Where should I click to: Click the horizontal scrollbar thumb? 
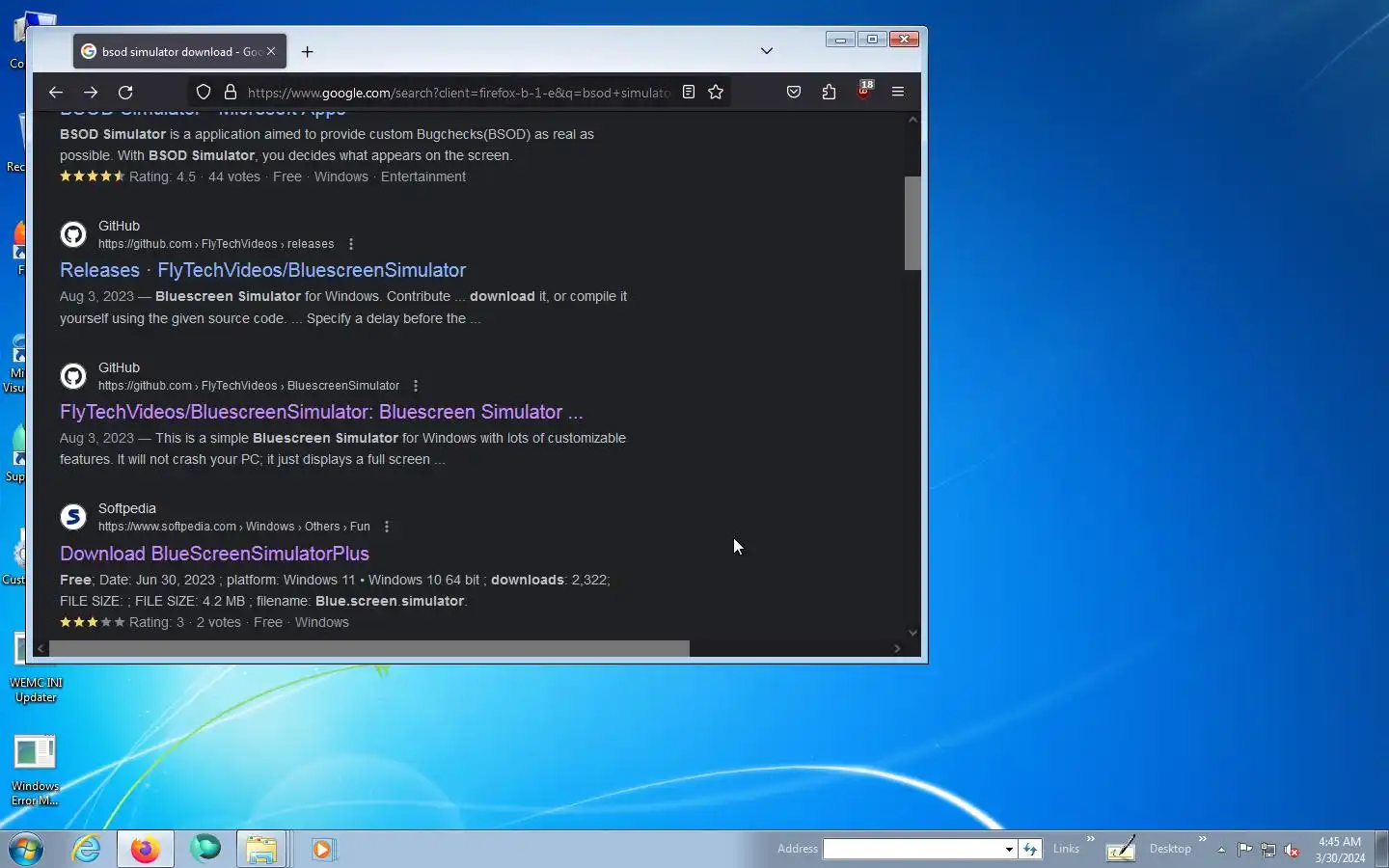point(369,648)
